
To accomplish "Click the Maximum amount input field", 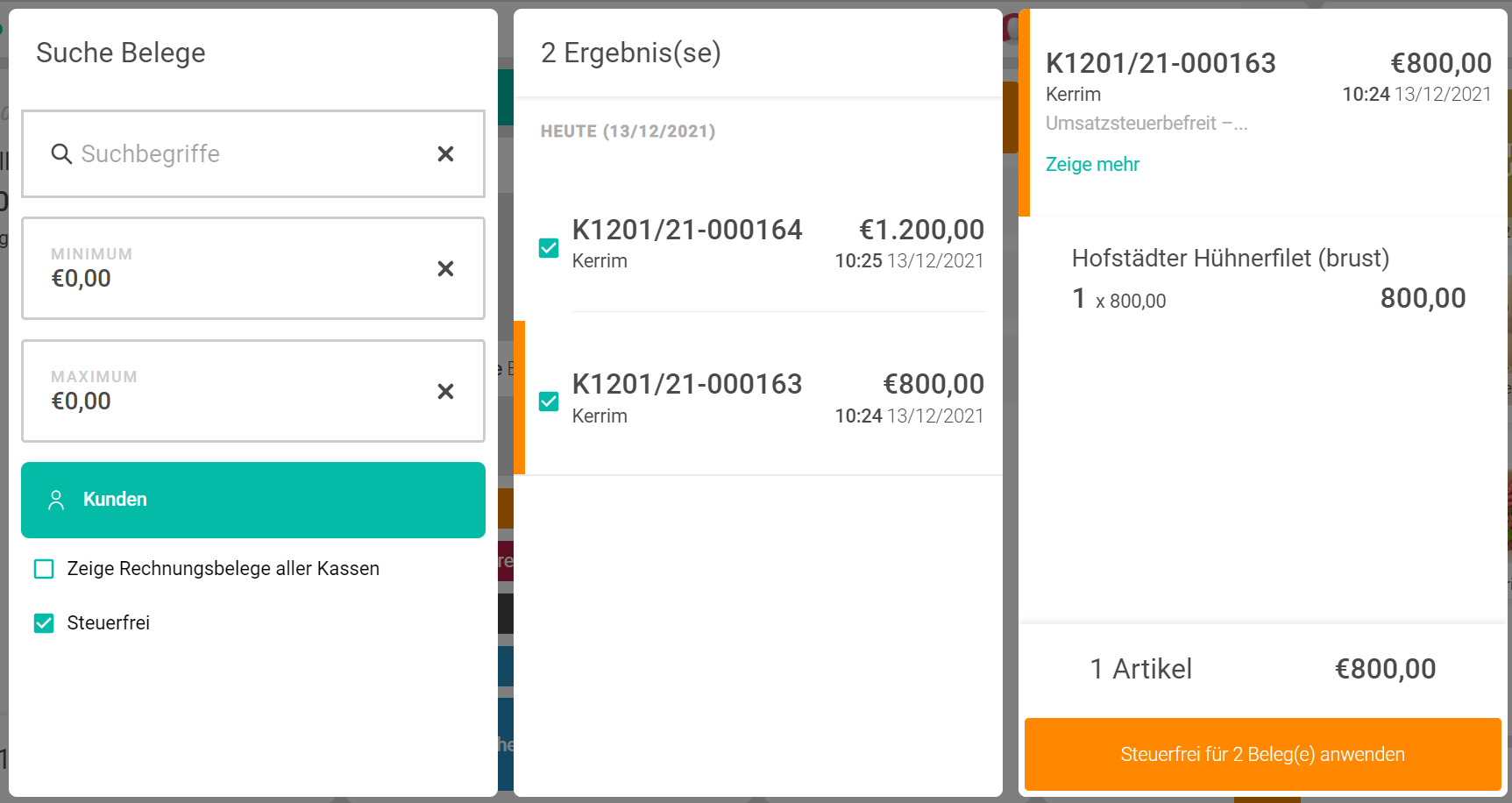I will pos(228,401).
